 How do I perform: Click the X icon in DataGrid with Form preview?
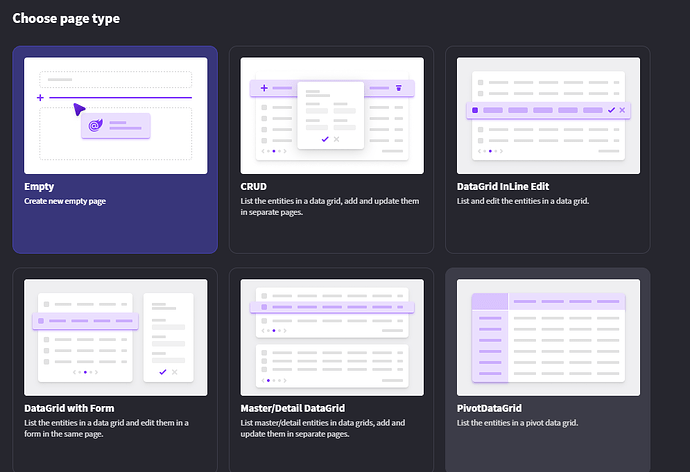(175, 372)
